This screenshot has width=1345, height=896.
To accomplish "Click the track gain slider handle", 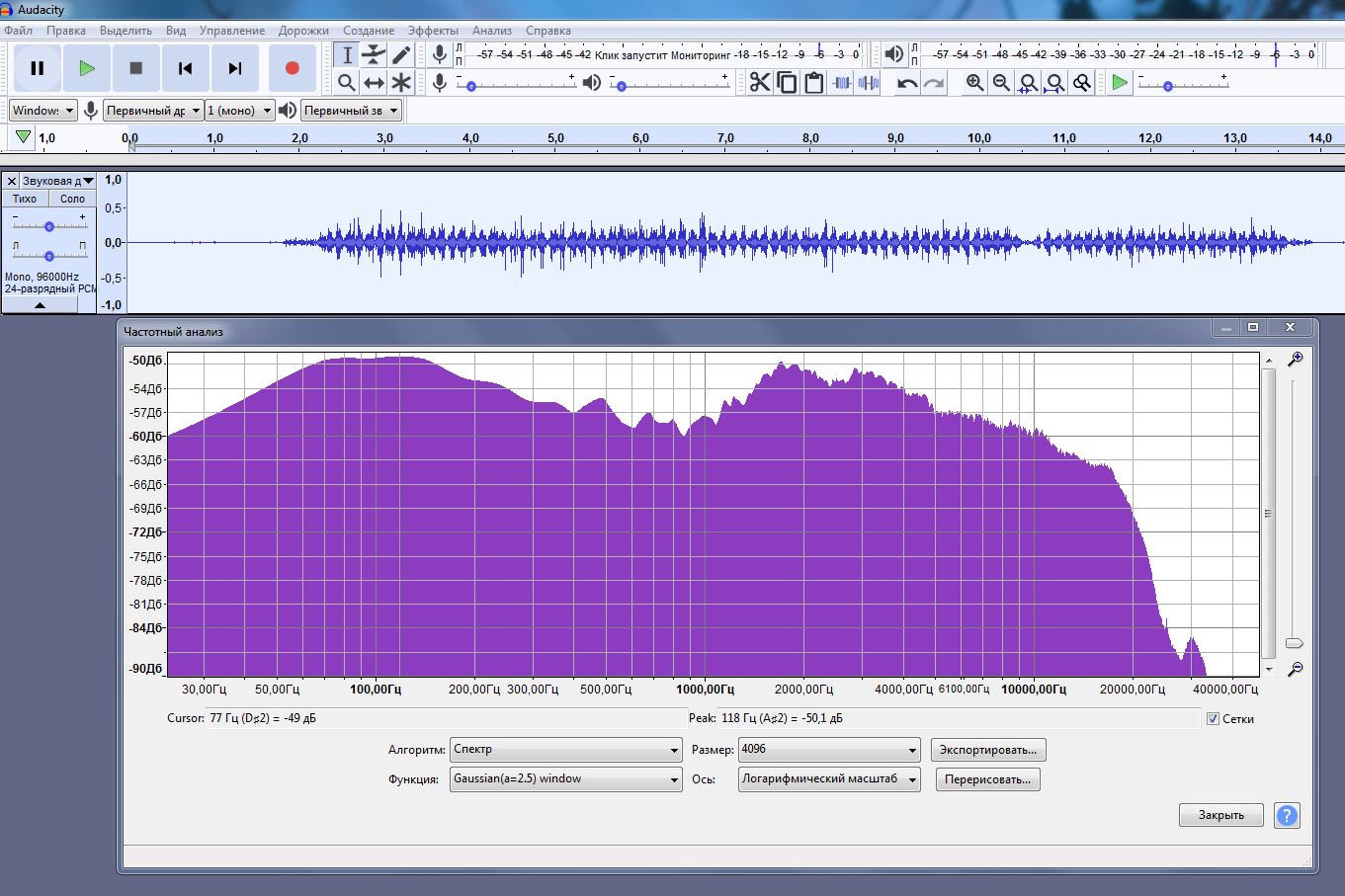I will (x=48, y=226).
